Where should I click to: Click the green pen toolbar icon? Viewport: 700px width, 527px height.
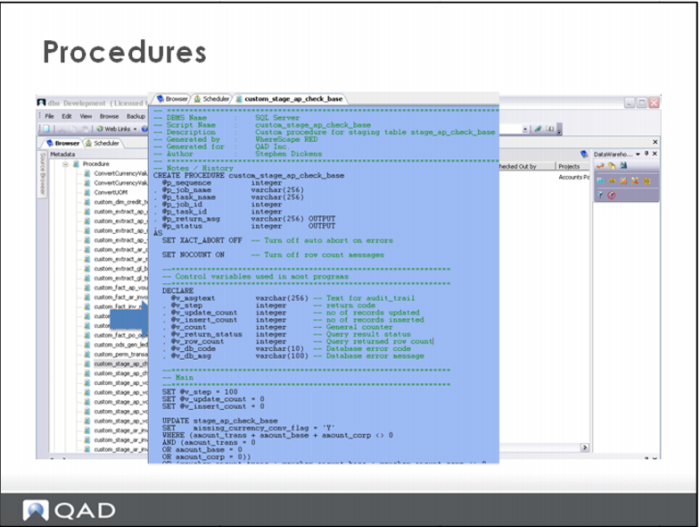[x=538, y=129]
